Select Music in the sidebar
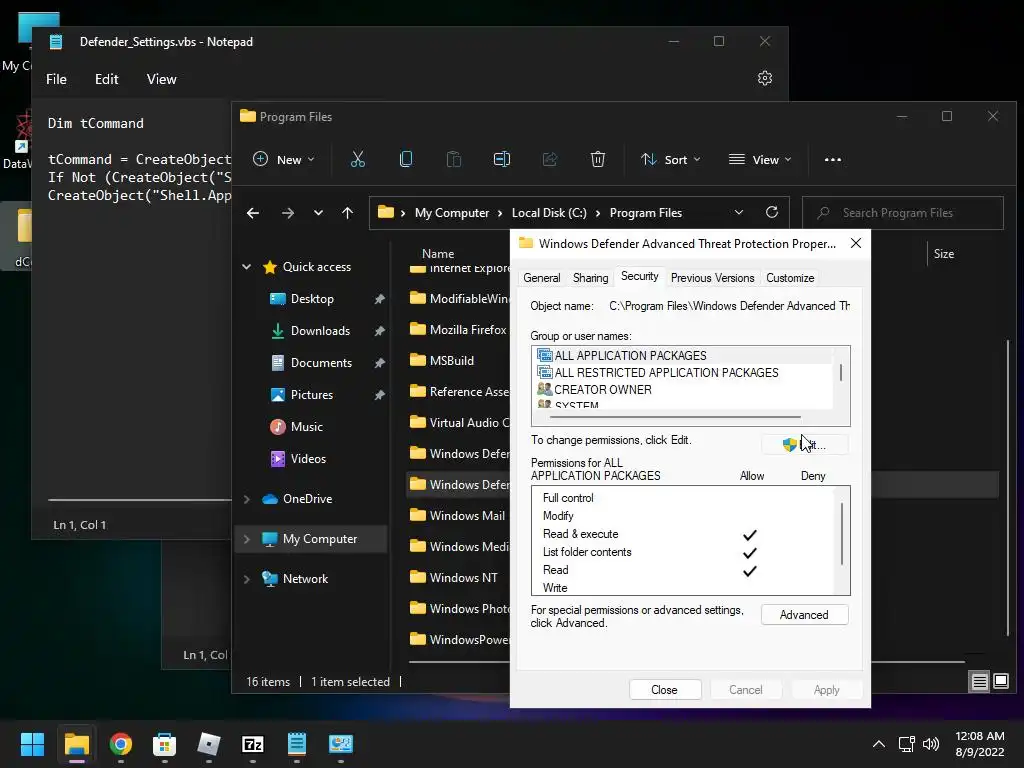1024x768 pixels. pos(306,426)
